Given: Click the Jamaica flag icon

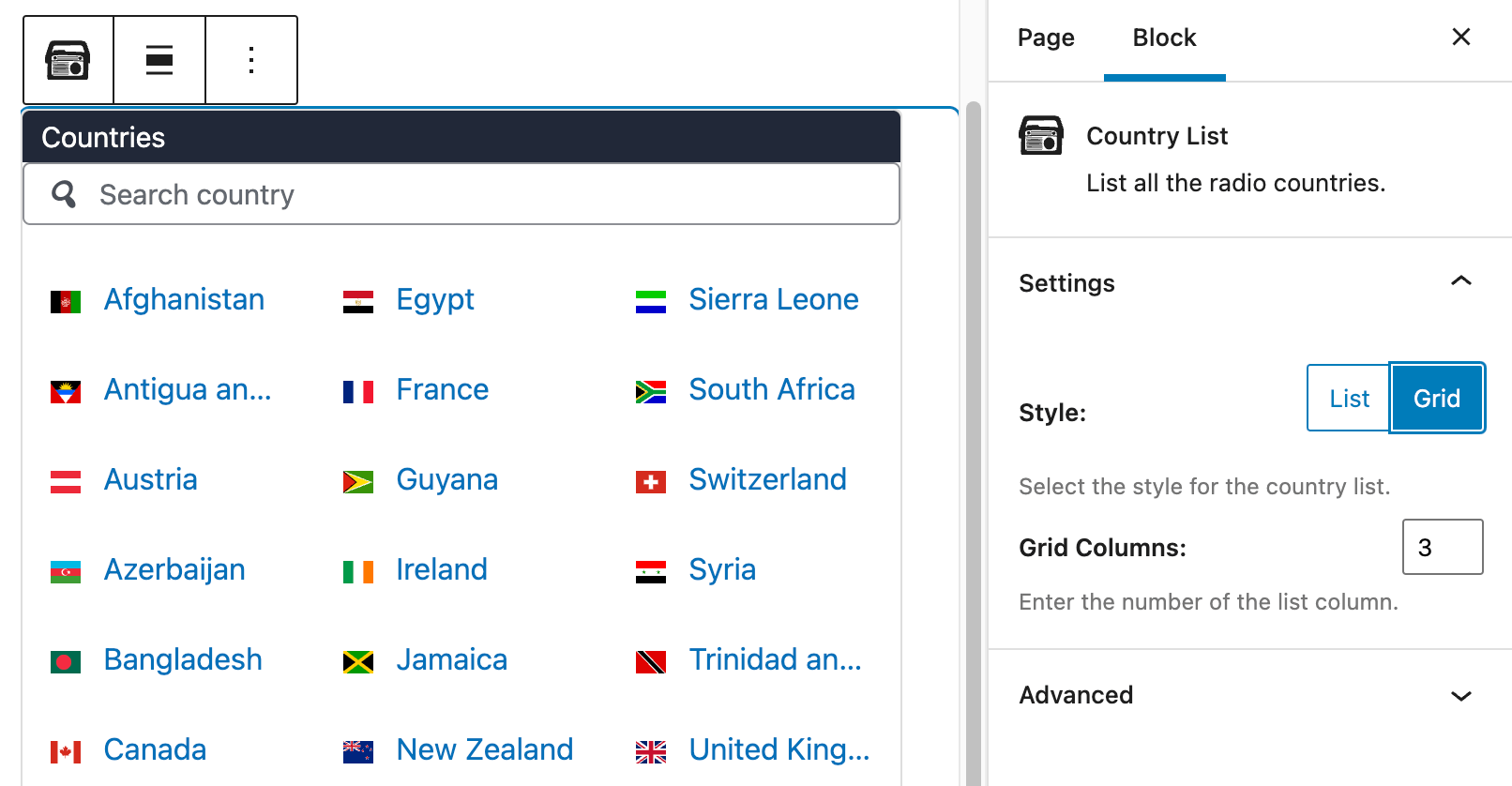Looking at the screenshot, I should 357,662.
